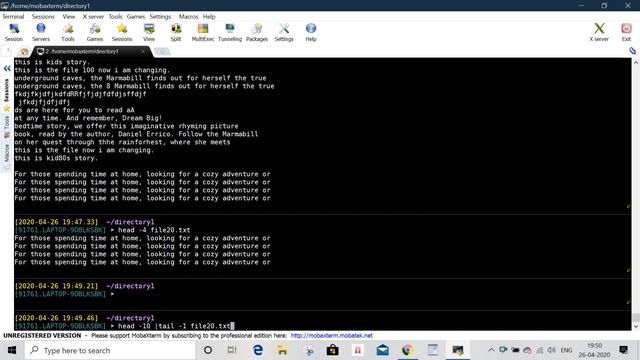Open the mobaxterm.mobatek.net link
640x360 pixels.
[331, 336]
